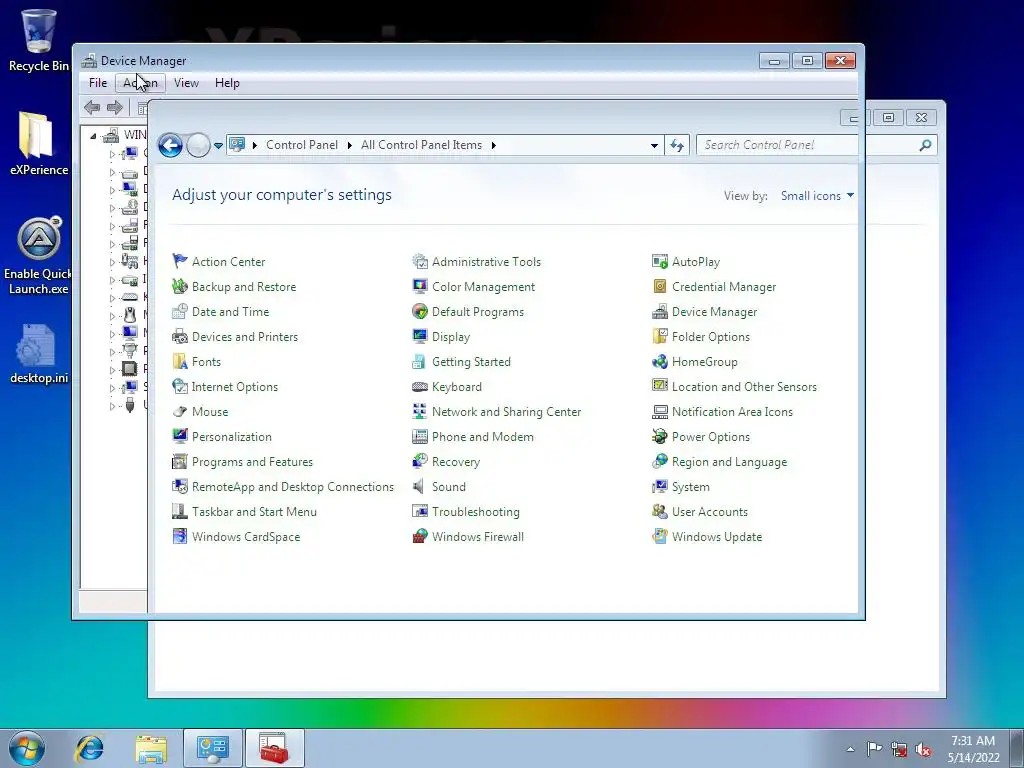
Task: Select Enable Quick Launch.exe desktop icon
Action: [x=38, y=256]
